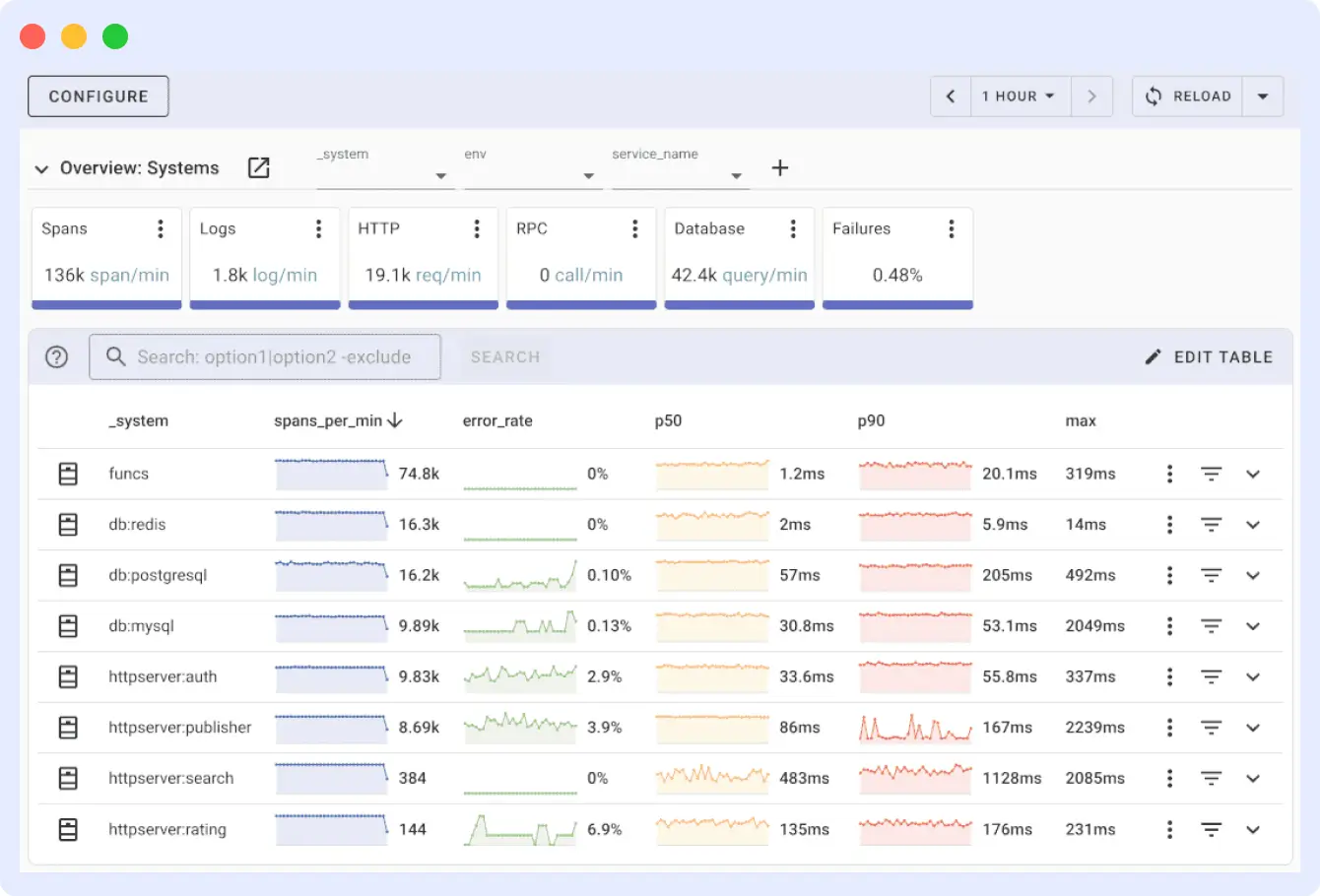Select the RPC metric card
The height and width of the screenshot is (896, 1320).
pos(581,258)
